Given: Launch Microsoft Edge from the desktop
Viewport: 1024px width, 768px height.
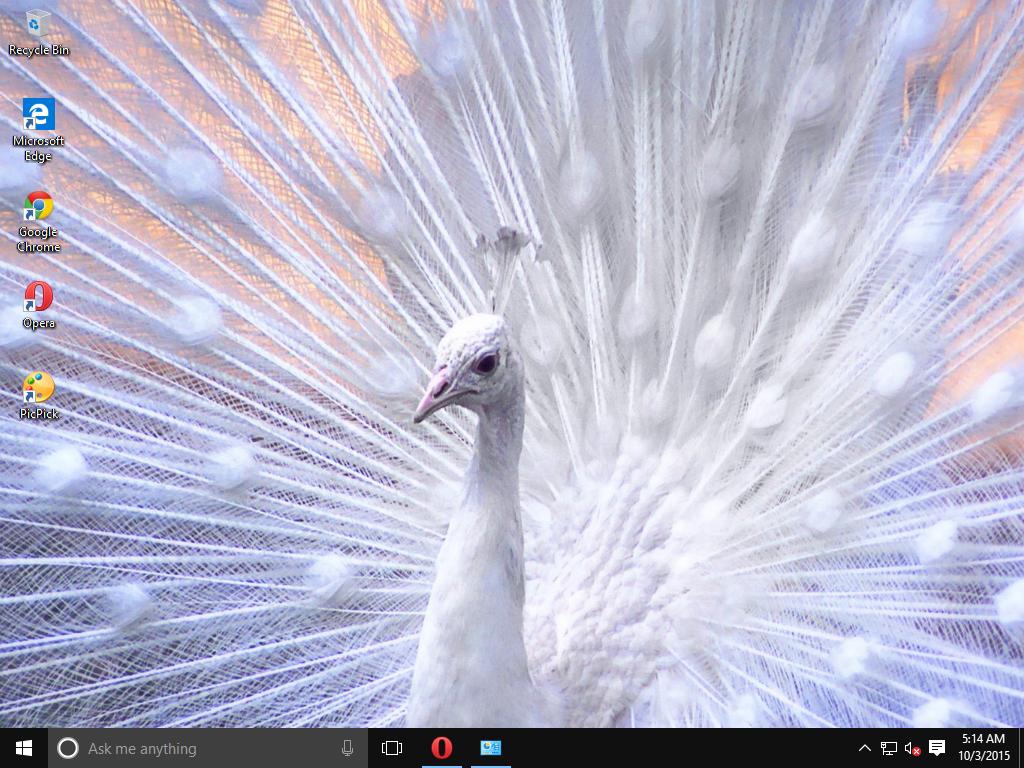Looking at the screenshot, I should click(37, 113).
